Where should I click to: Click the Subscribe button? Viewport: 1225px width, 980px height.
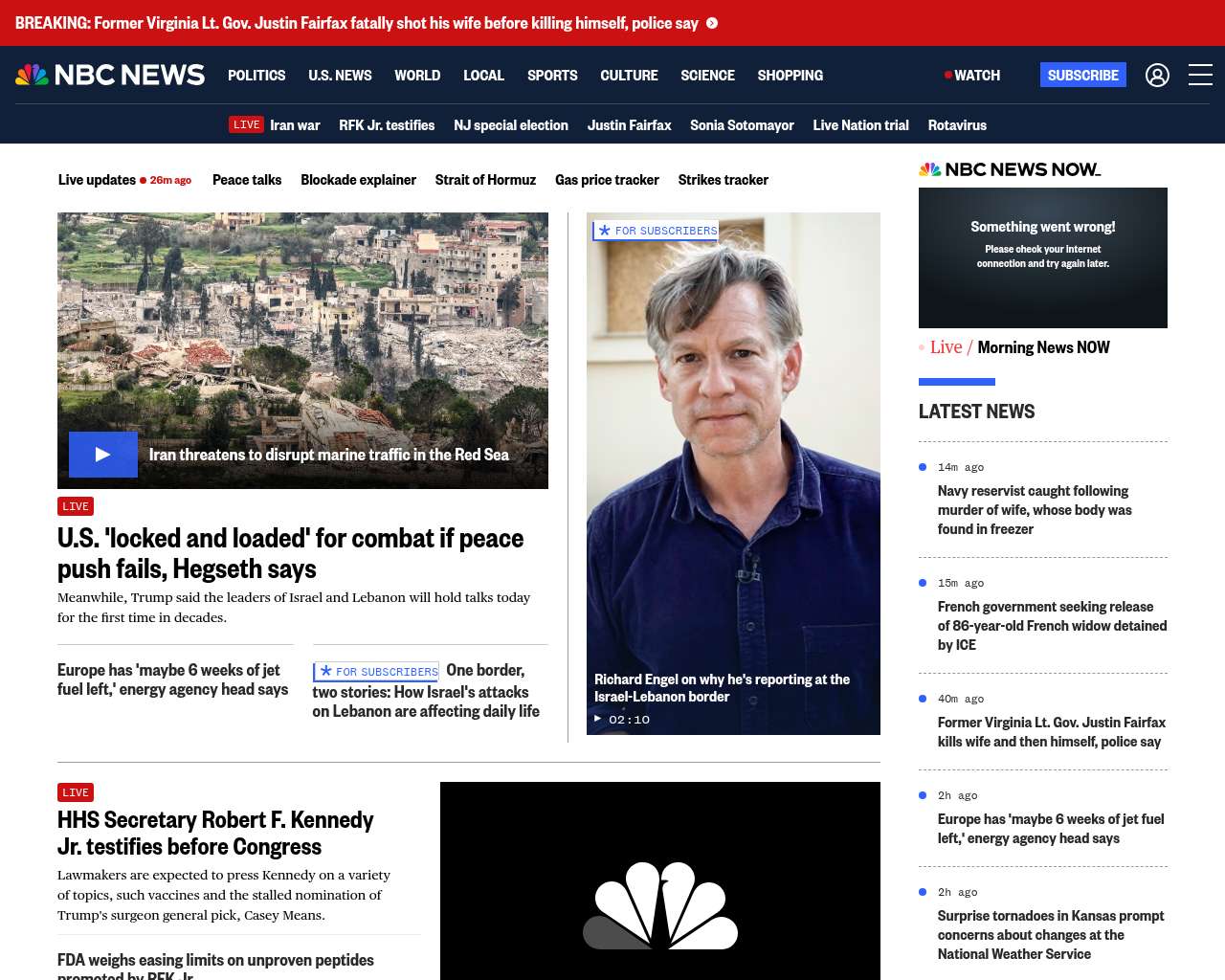(1083, 75)
